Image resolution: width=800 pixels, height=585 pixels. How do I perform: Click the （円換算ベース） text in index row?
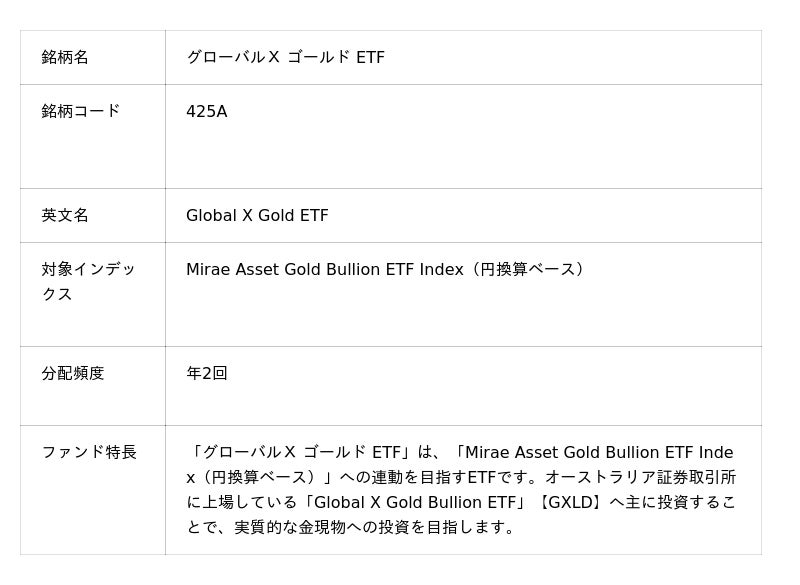pos(527,270)
